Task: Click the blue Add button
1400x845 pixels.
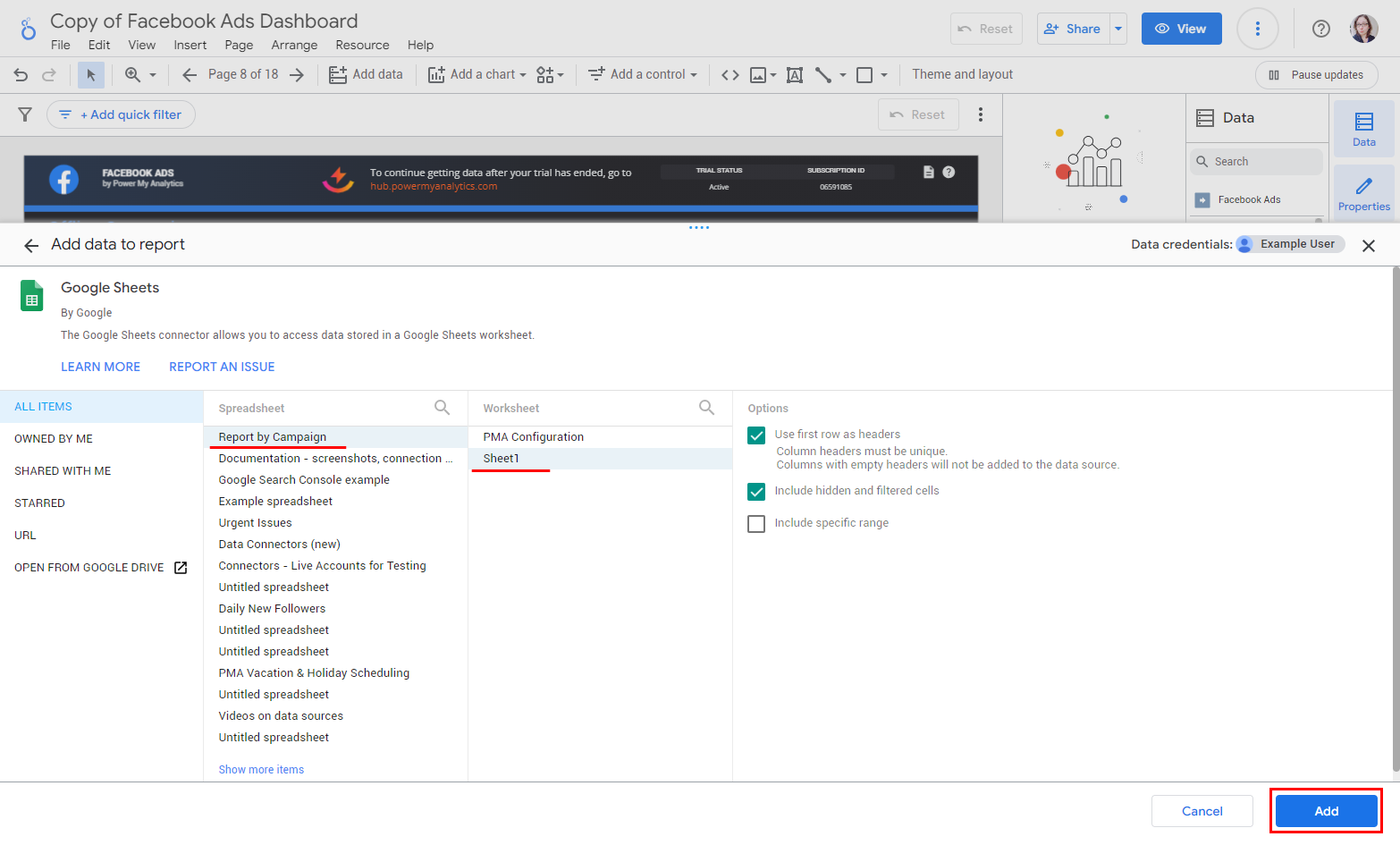Action: [x=1326, y=811]
